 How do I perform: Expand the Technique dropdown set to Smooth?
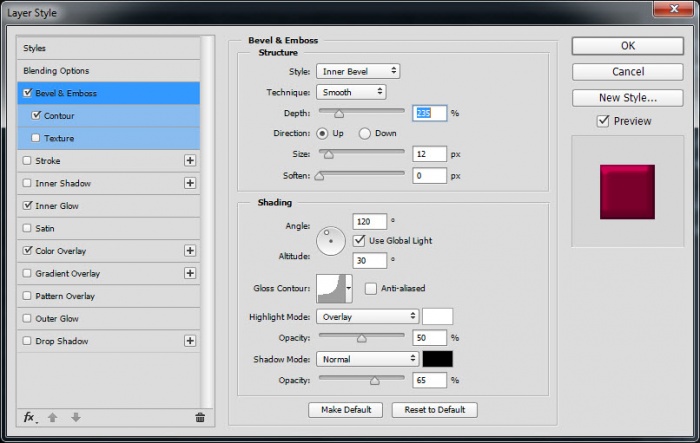pos(351,92)
